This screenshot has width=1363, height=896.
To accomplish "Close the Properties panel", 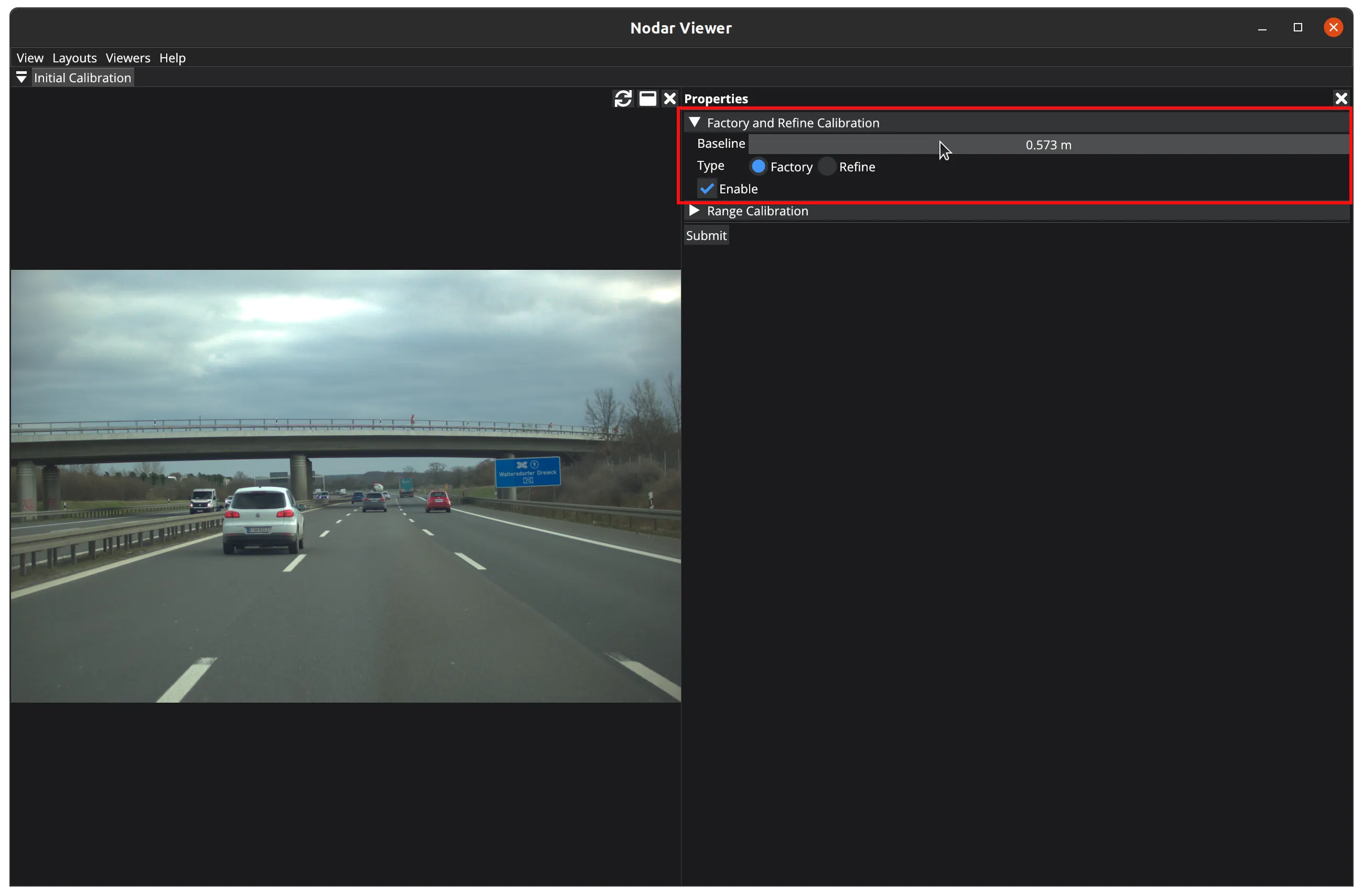I will (1340, 99).
